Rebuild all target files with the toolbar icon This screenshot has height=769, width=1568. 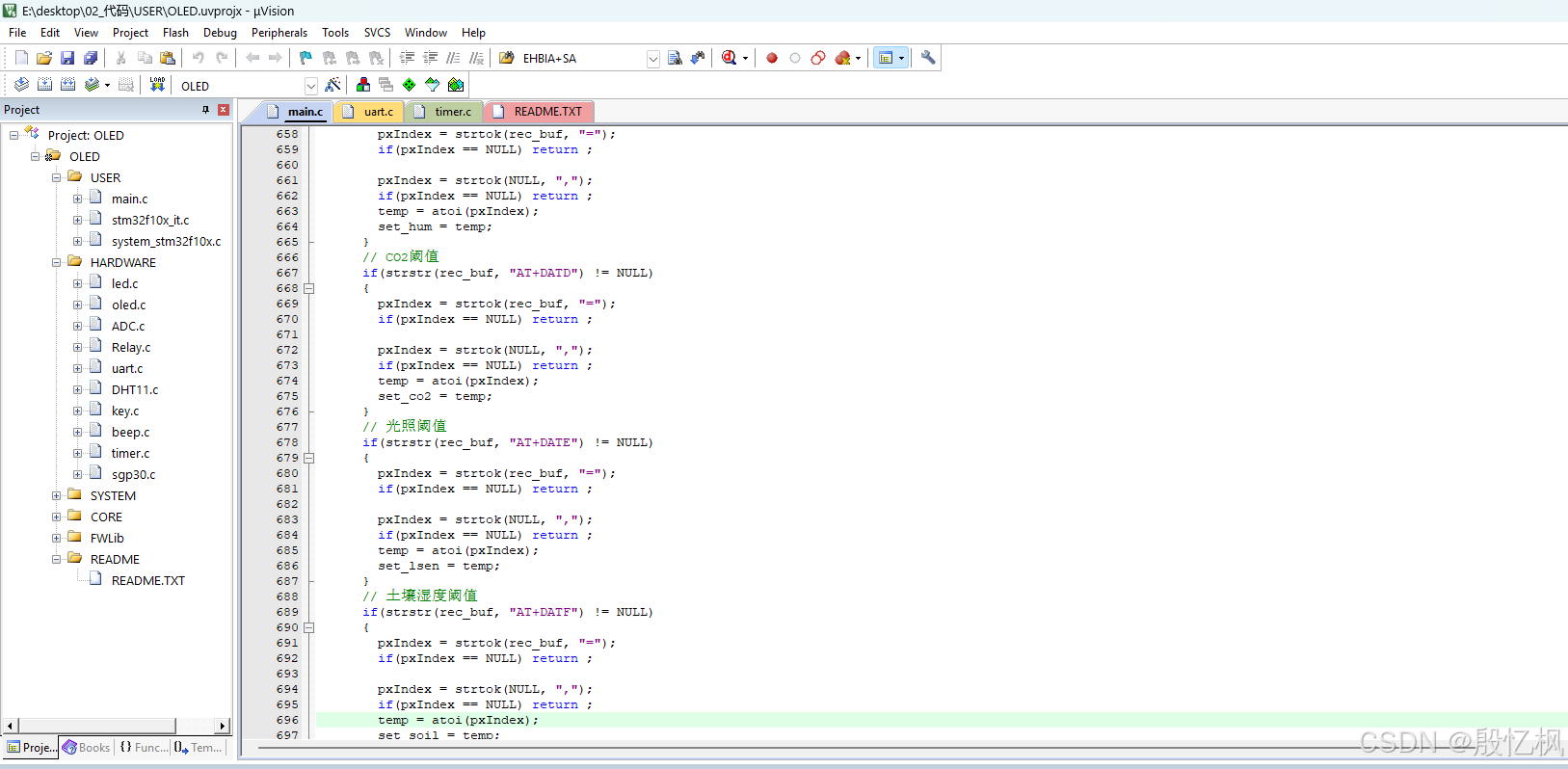click(67, 85)
